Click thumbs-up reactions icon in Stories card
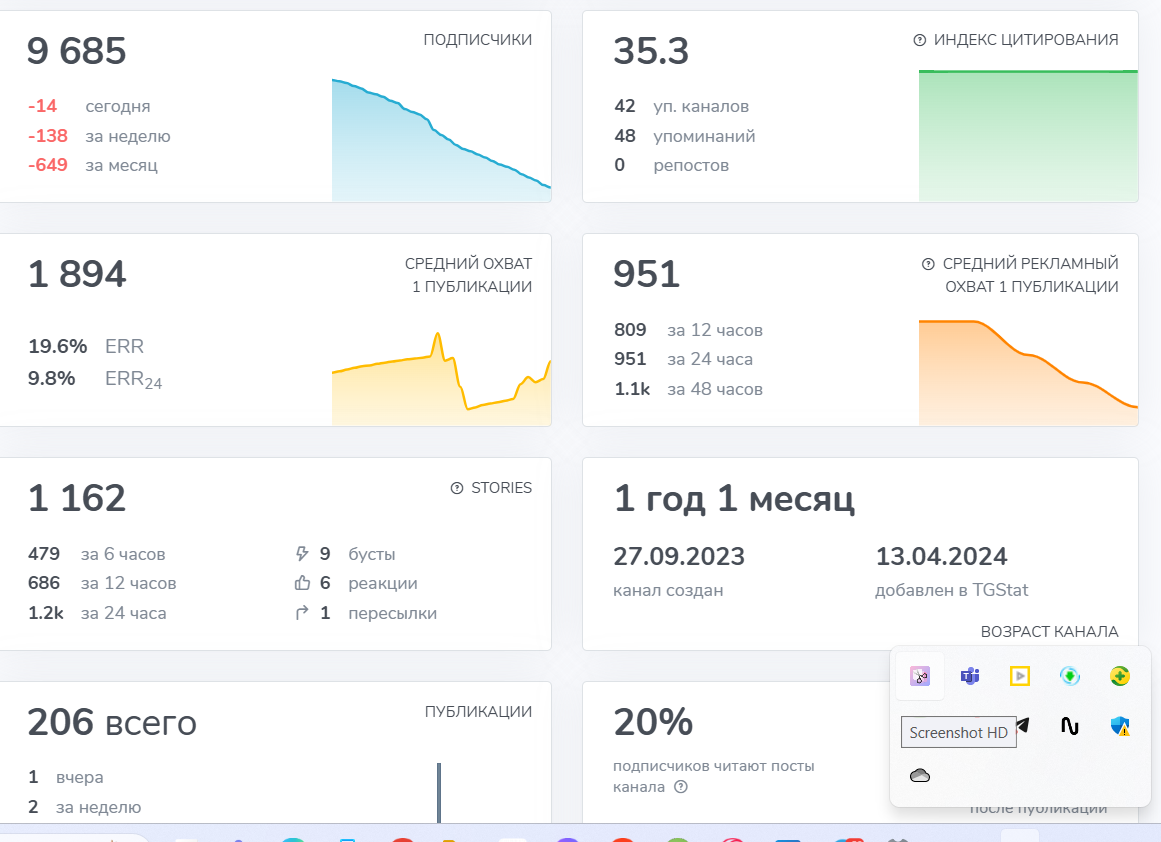 [x=302, y=583]
